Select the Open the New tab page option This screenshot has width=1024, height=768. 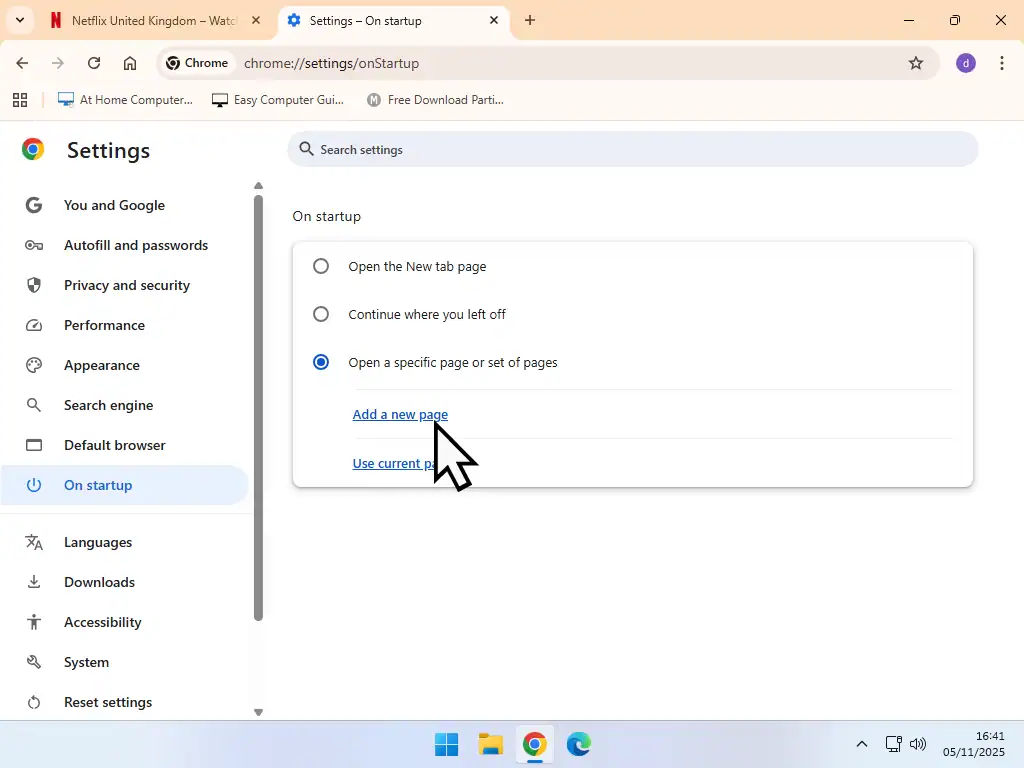tap(320, 266)
